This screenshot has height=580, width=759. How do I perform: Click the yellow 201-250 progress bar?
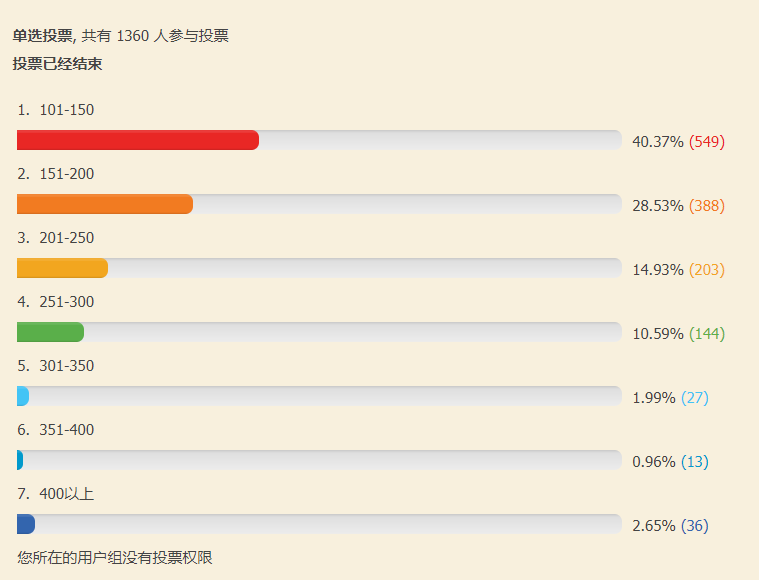[x=62, y=268]
